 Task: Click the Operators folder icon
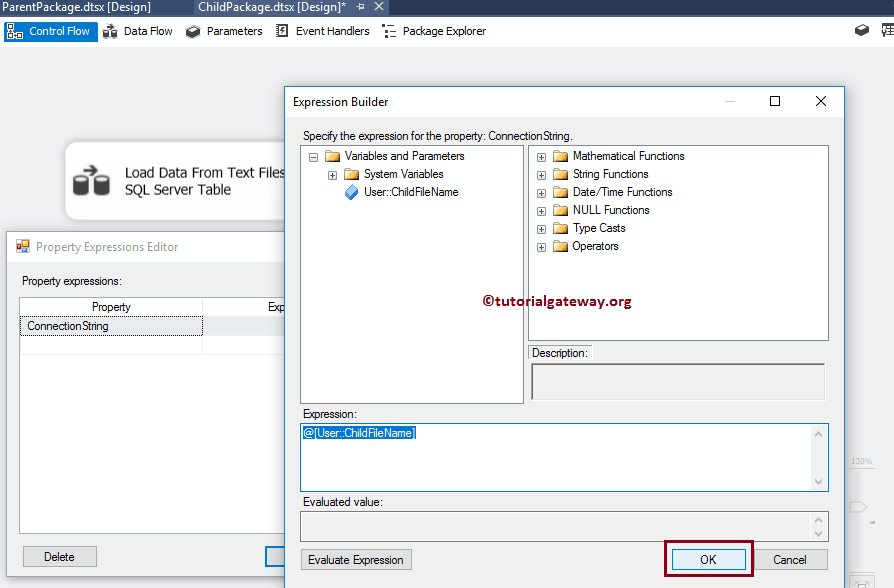click(x=562, y=246)
